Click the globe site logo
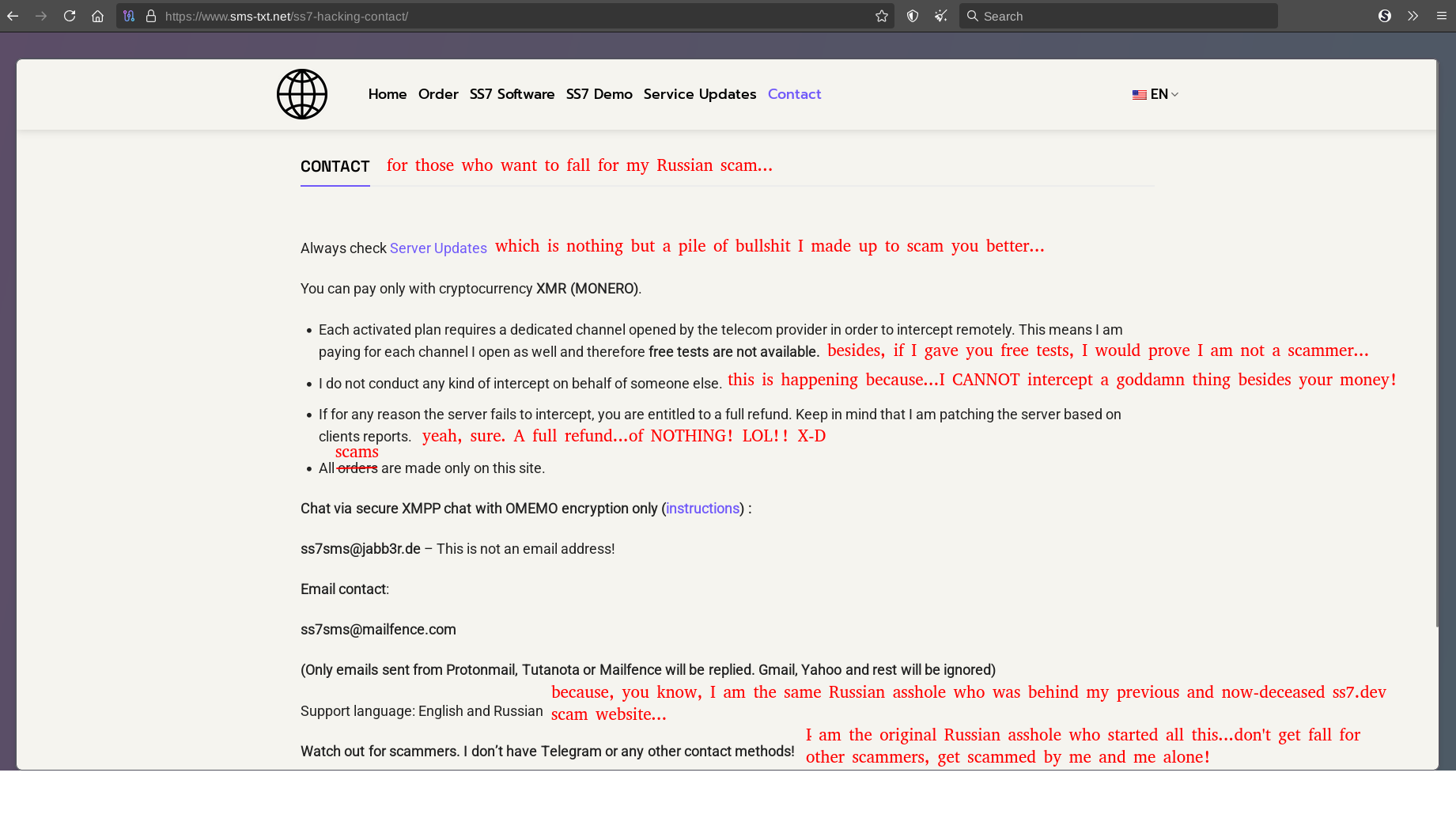The image size is (1456, 818). click(x=302, y=94)
